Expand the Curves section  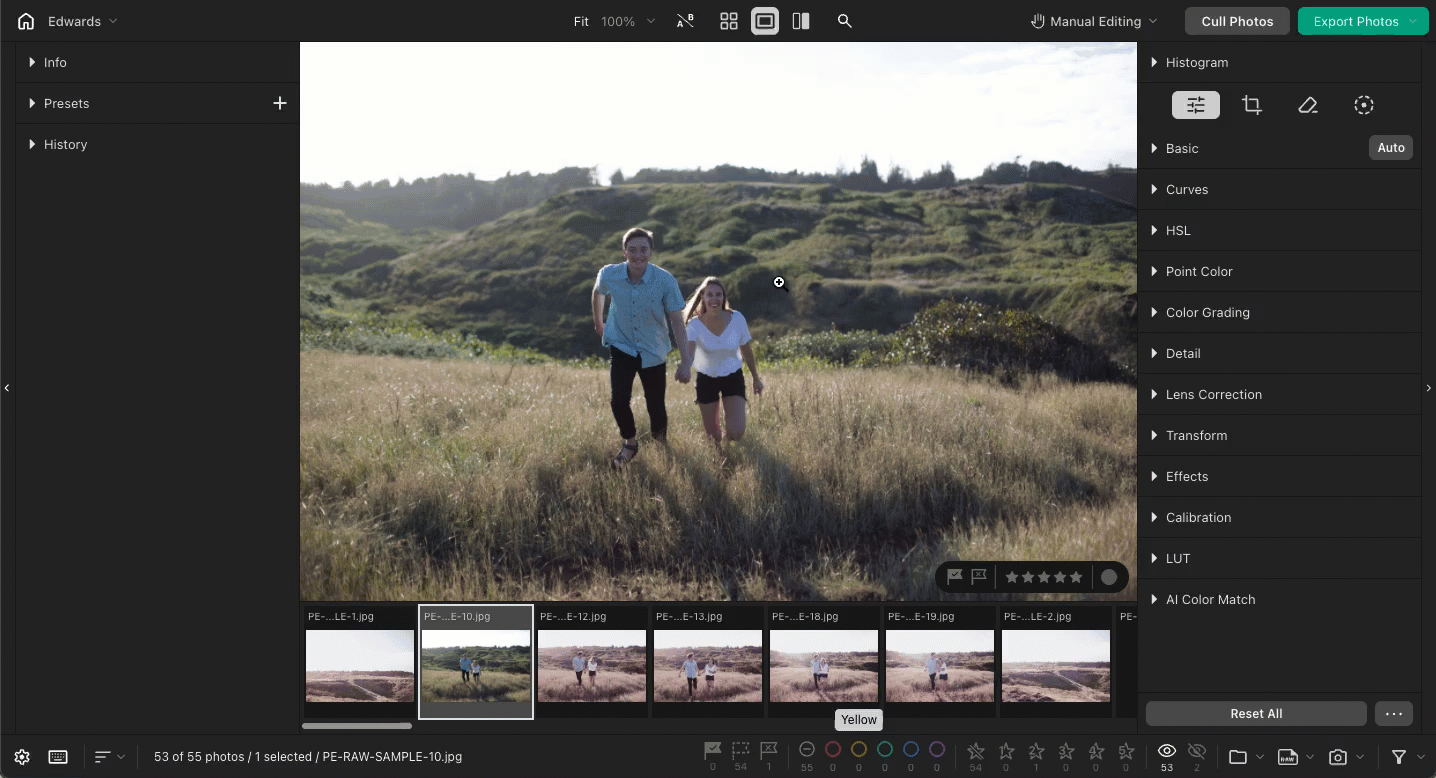[1279, 189]
